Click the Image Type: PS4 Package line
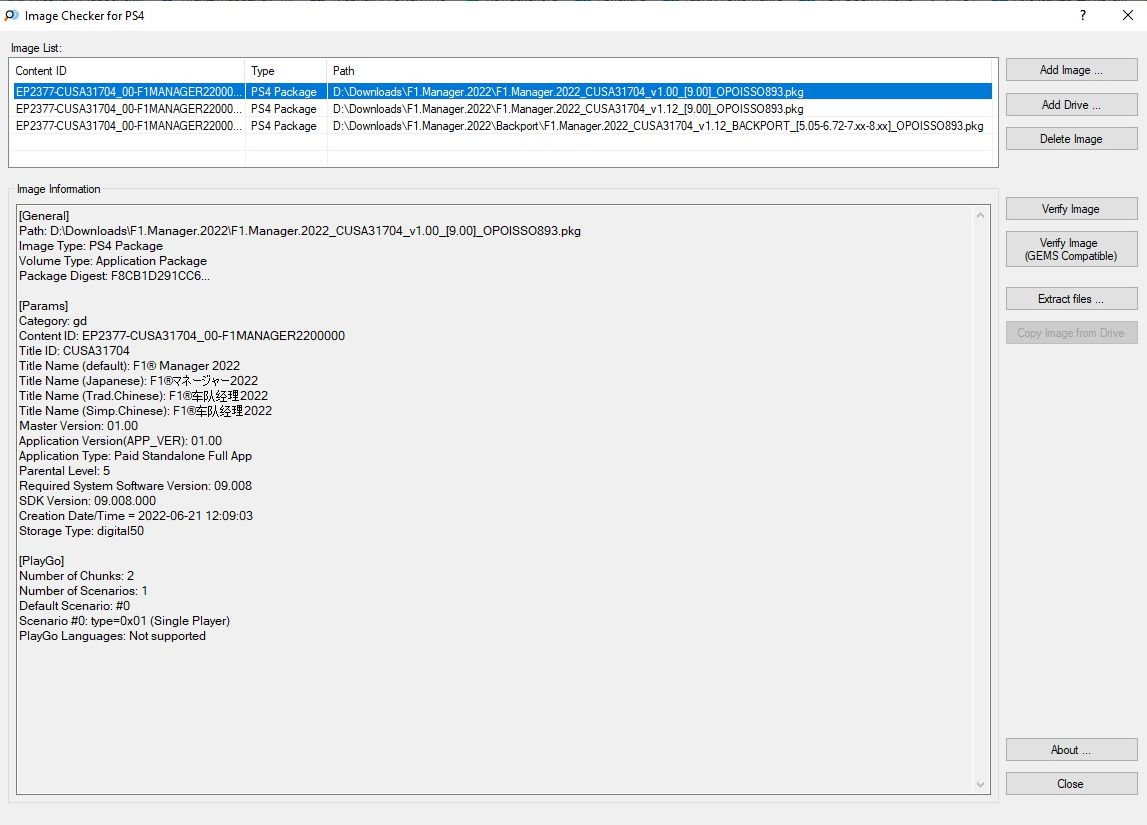 pos(91,246)
